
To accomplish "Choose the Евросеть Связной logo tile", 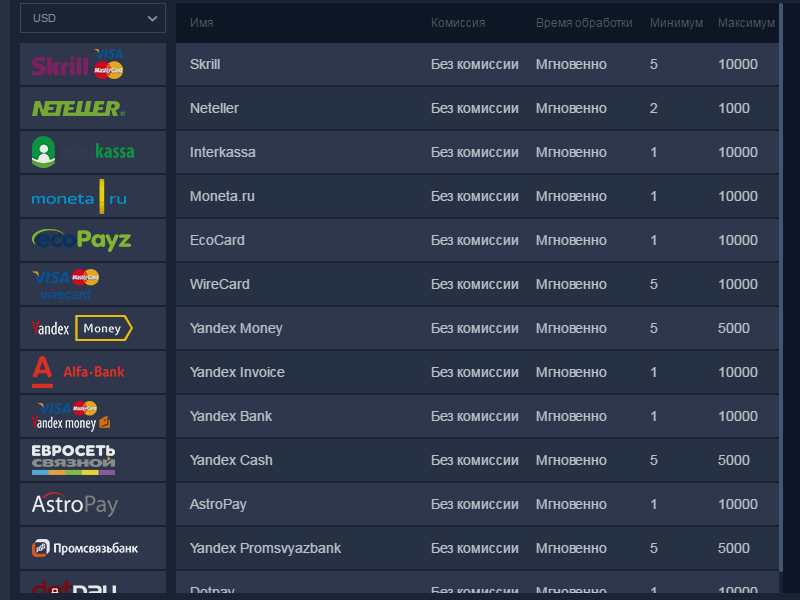I will [93, 460].
